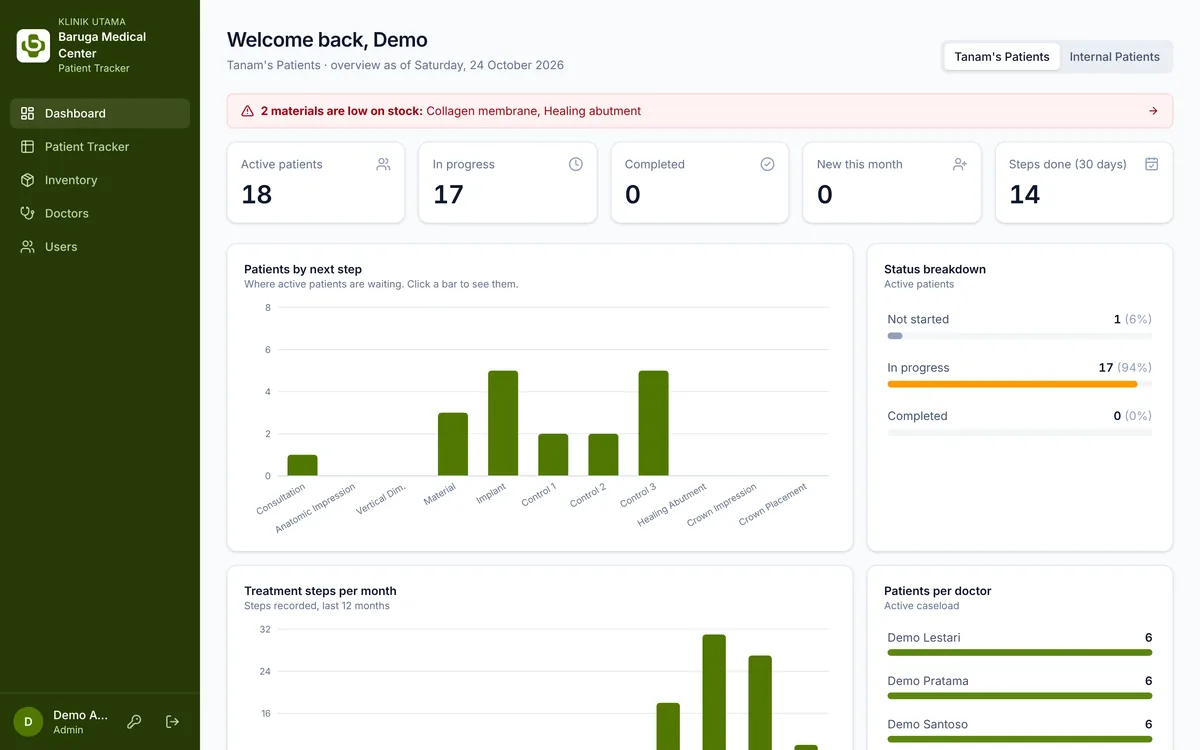This screenshot has height=750, width=1200.
Task: Open Dashboard in sidebar
Action: [100, 113]
